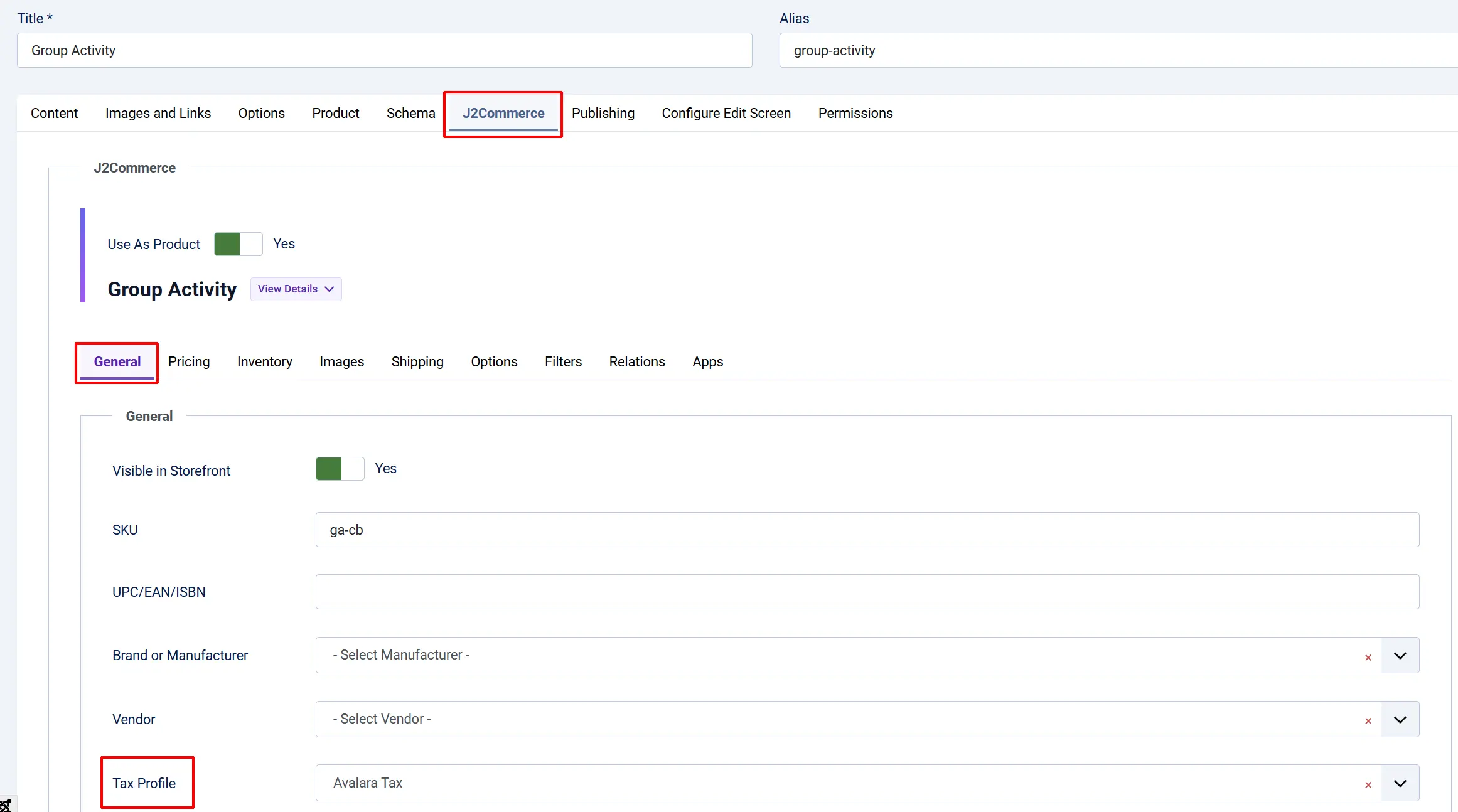Click the accessibility icon at bottom-left corner
Viewport: 1458px width, 812px height.
point(6,805)
